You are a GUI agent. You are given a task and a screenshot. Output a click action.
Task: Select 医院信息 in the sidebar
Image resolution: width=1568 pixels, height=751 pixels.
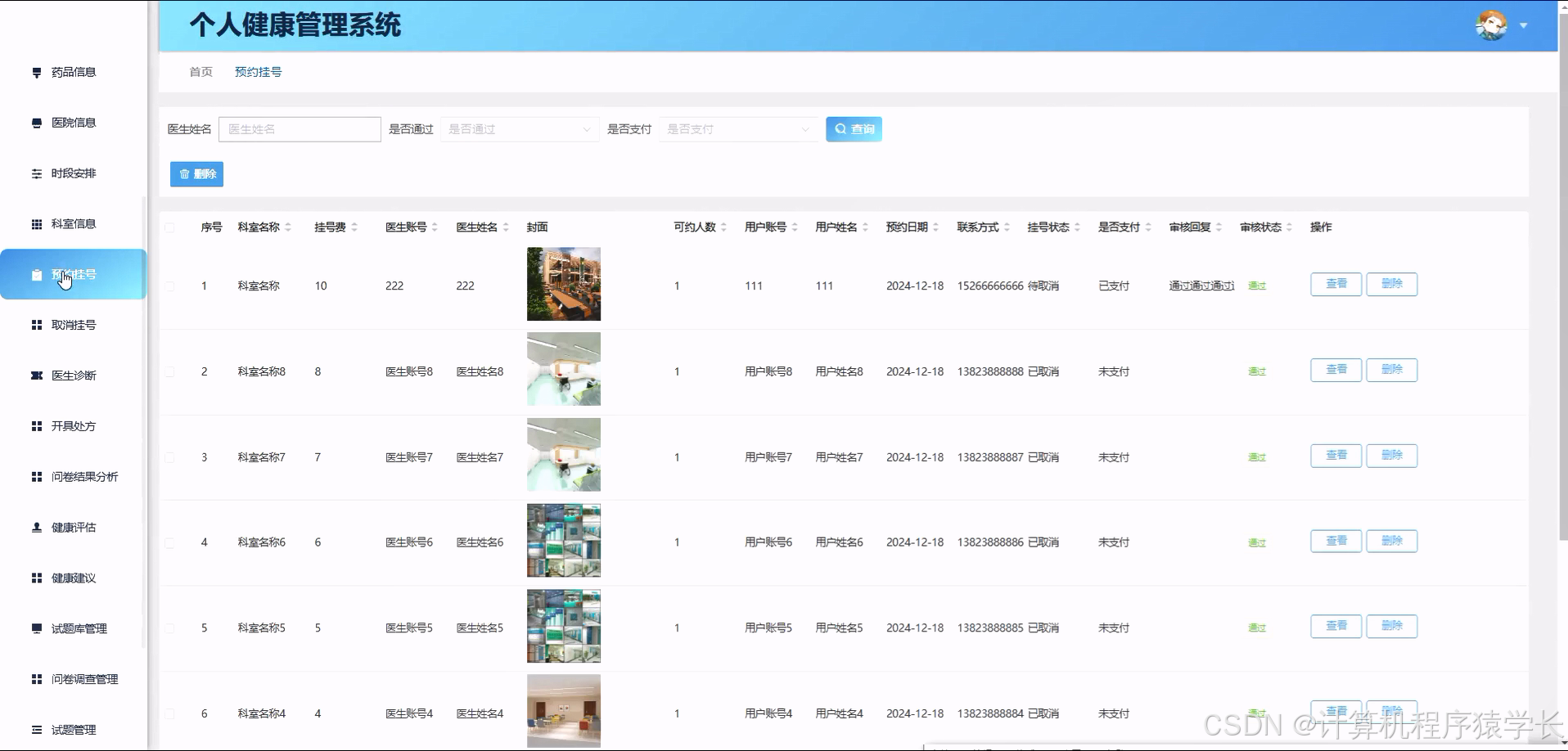[x=73, y=122]
